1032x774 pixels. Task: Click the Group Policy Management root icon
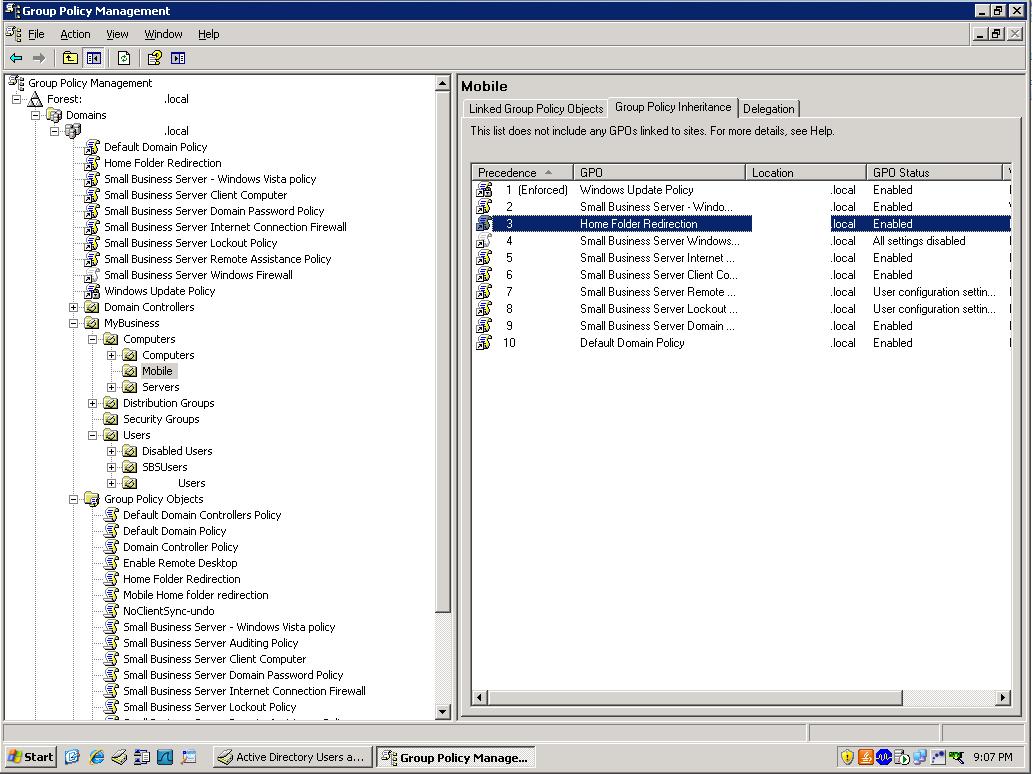coord(16,83)
